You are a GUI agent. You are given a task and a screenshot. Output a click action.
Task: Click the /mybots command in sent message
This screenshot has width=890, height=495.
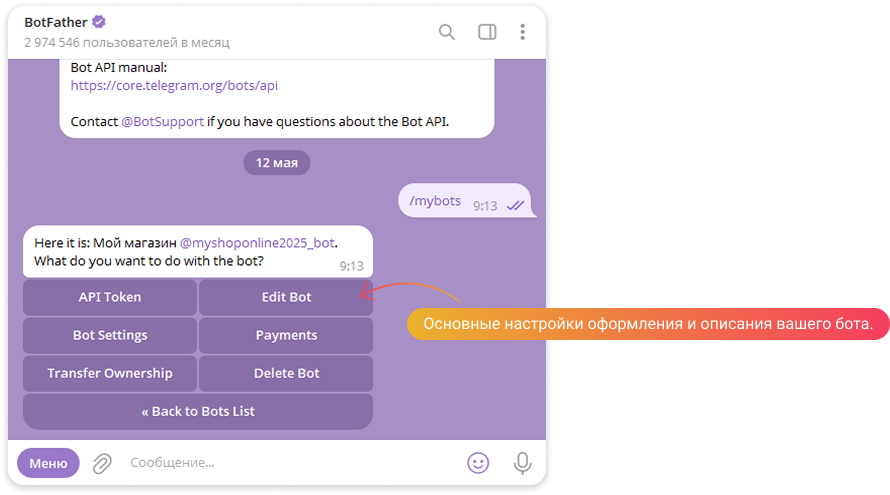pyautogui.click(x=435, y=201)
